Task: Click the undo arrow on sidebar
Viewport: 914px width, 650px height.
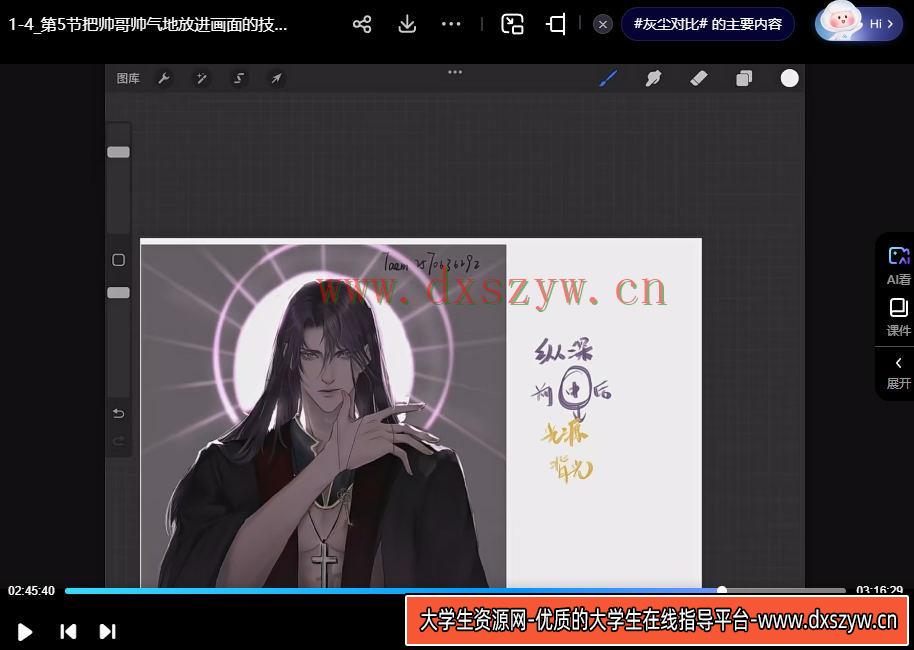Action: tap(118, 413)
